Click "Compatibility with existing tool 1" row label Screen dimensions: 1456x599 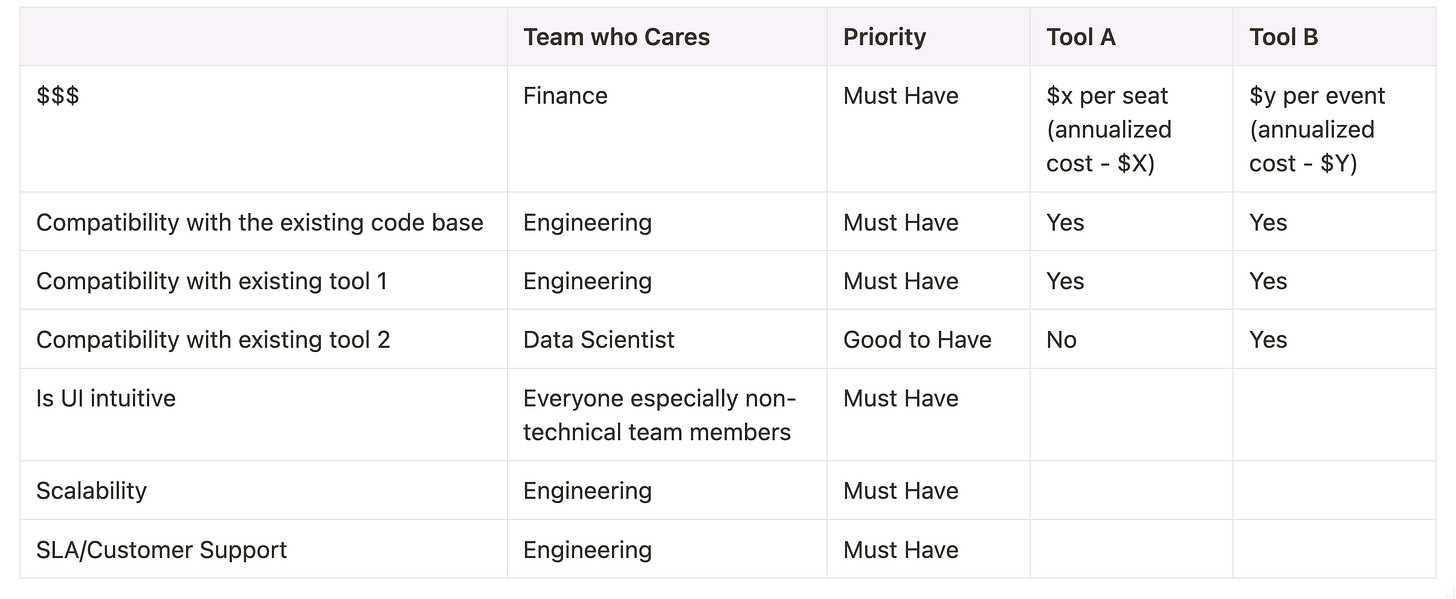pos(211,281)
